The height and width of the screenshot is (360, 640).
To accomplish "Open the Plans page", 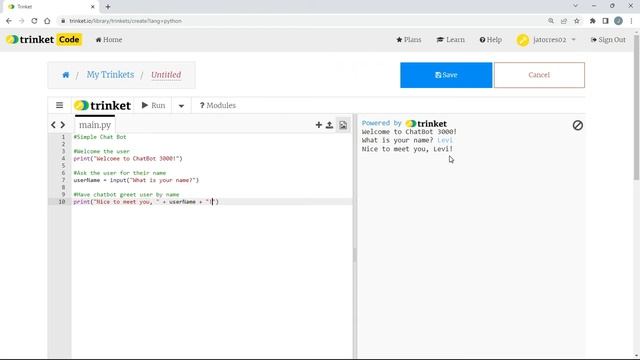I will (409, 40).
